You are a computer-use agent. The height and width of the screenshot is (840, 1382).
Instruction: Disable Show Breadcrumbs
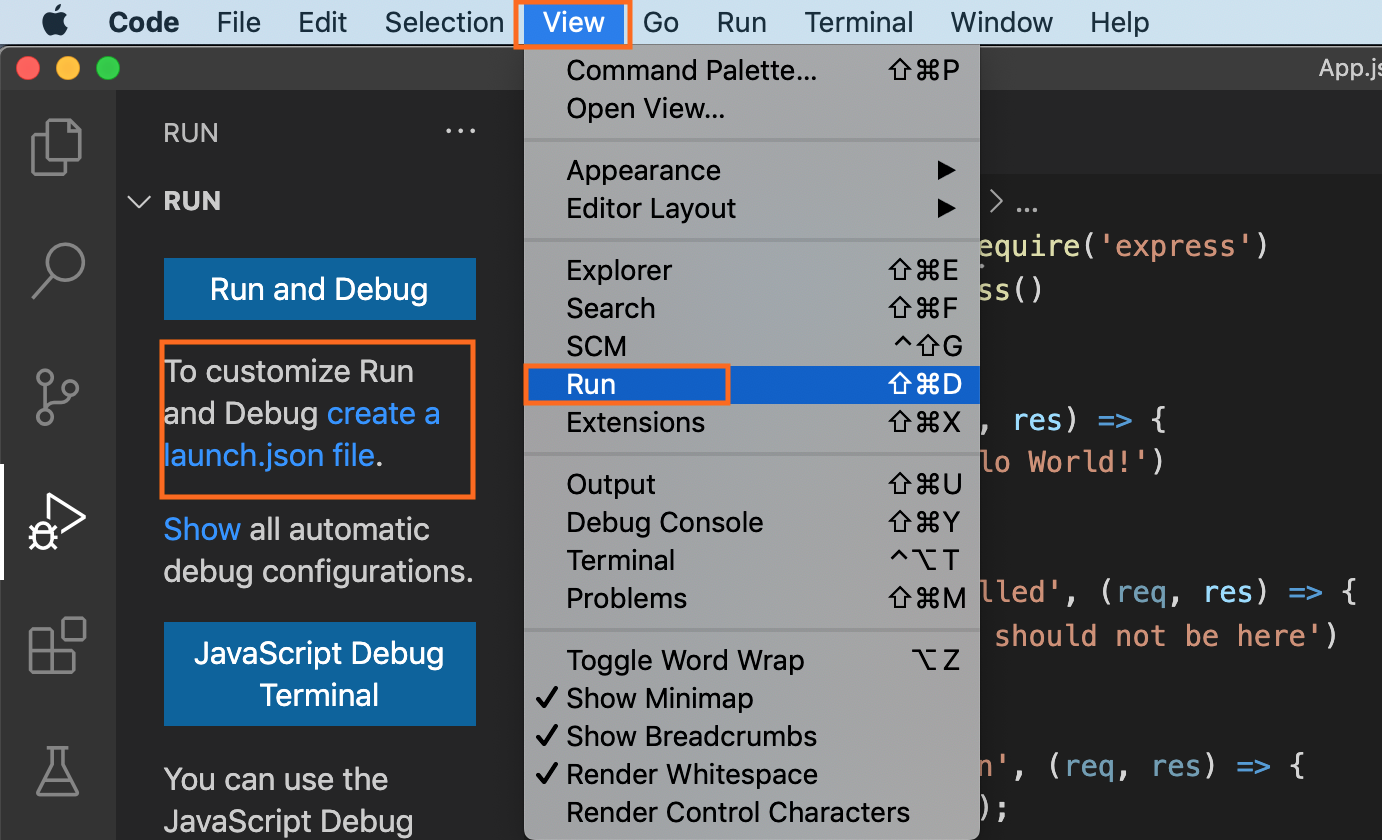tap(690, 736)
